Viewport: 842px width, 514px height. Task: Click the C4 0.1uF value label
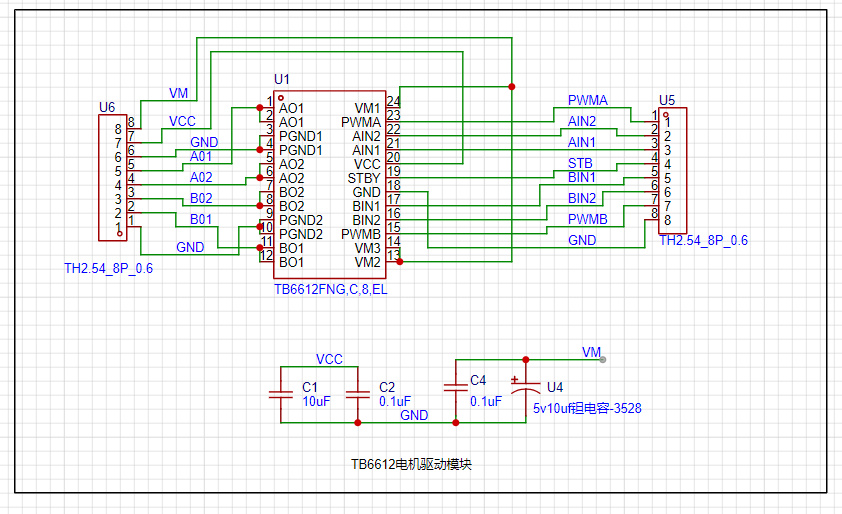pos(485,401)
